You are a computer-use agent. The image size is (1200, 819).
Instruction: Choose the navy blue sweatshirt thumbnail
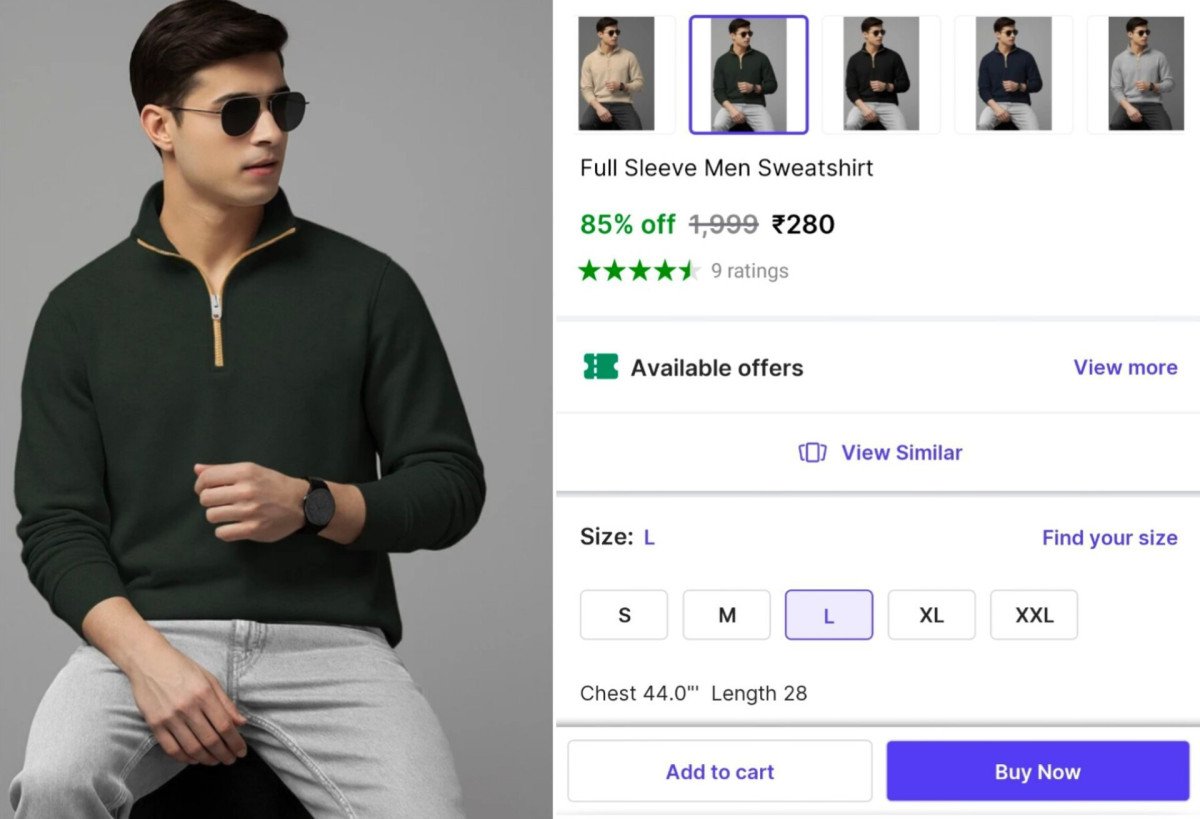click(1013, 74)
